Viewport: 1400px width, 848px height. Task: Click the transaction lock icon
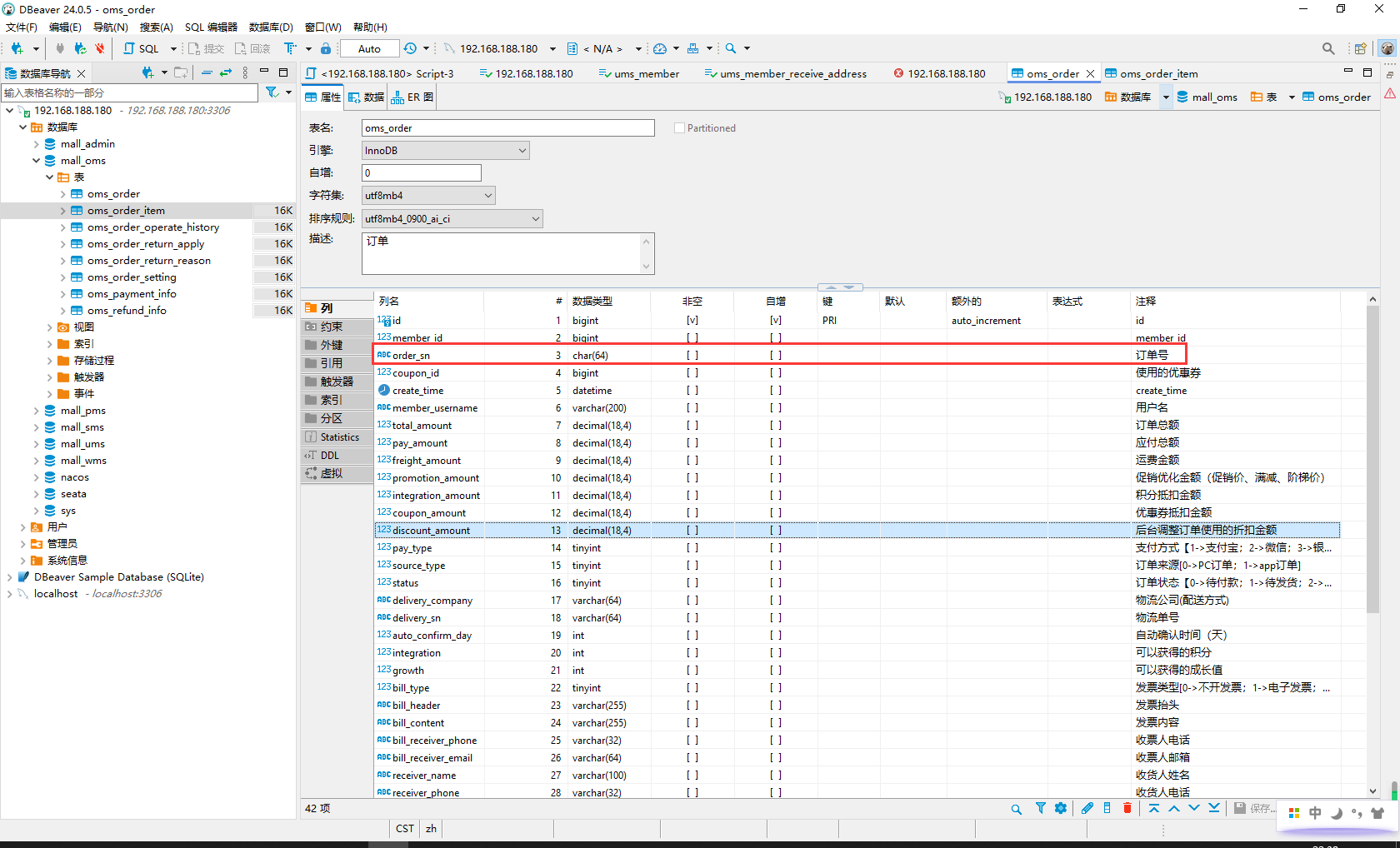click(326, 48)
